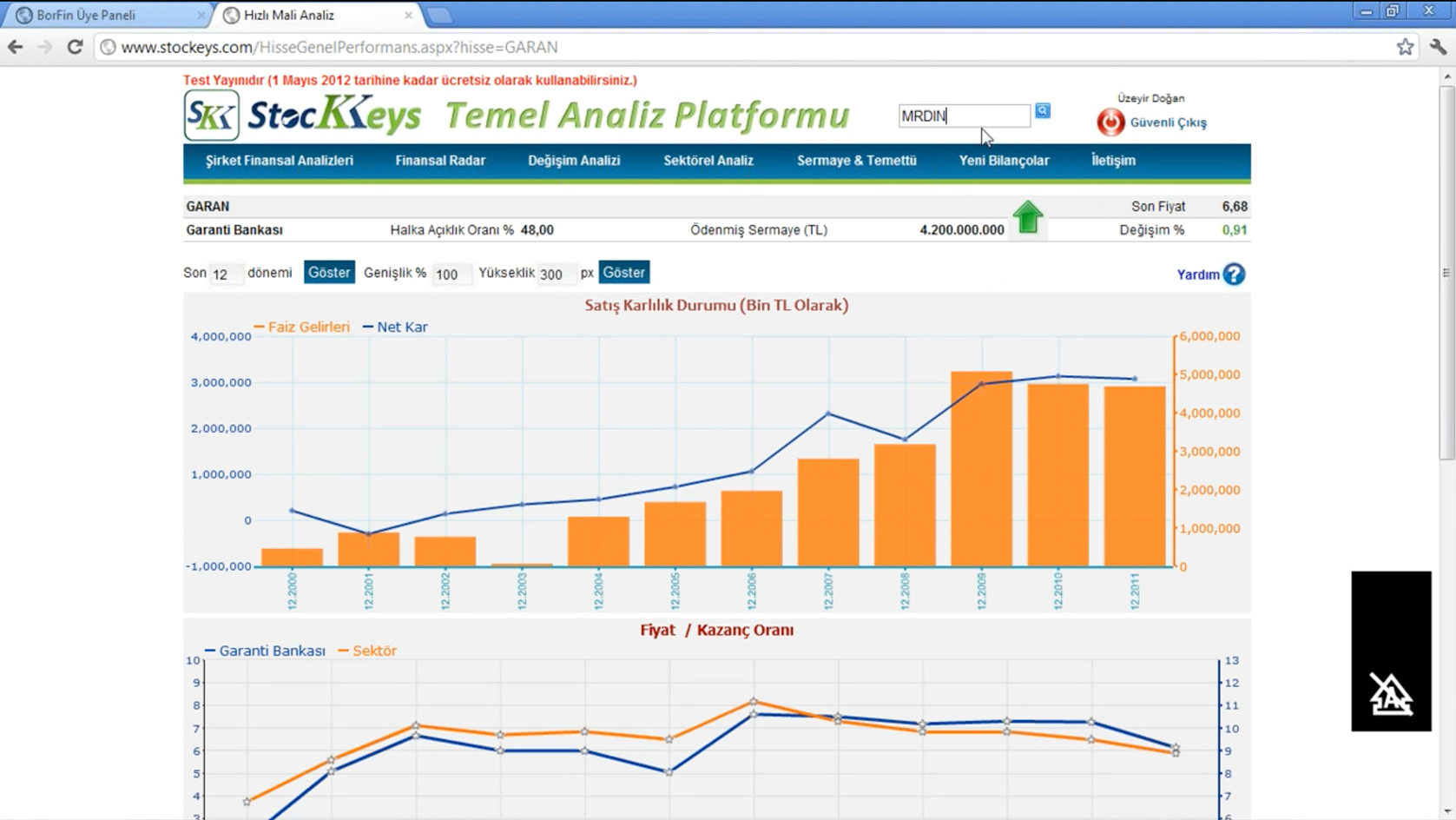Open the Şirket Finansal Analizleri menu
This screenshot has height=820, width=1456.
pyautogui.click(x=280, y=161)
